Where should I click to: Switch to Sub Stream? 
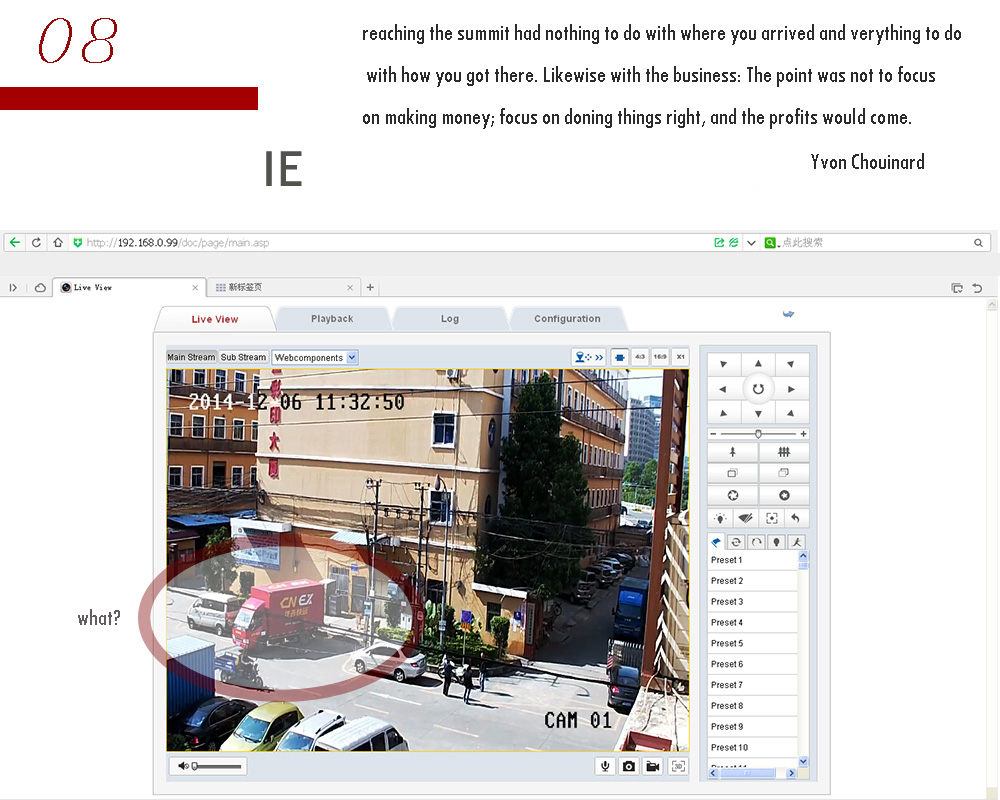pyautogui.click(x=244, y=357)
